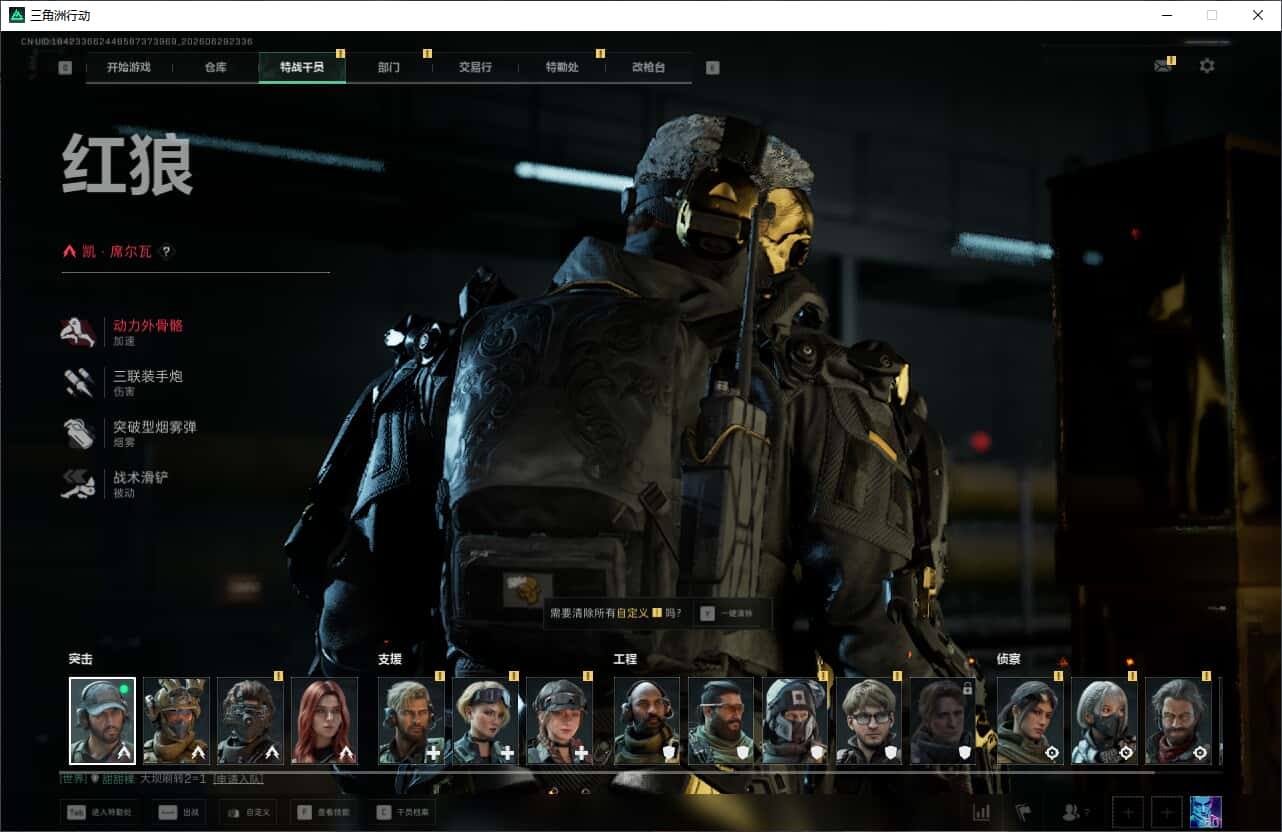Open the 部门 tab

point(389,68)
